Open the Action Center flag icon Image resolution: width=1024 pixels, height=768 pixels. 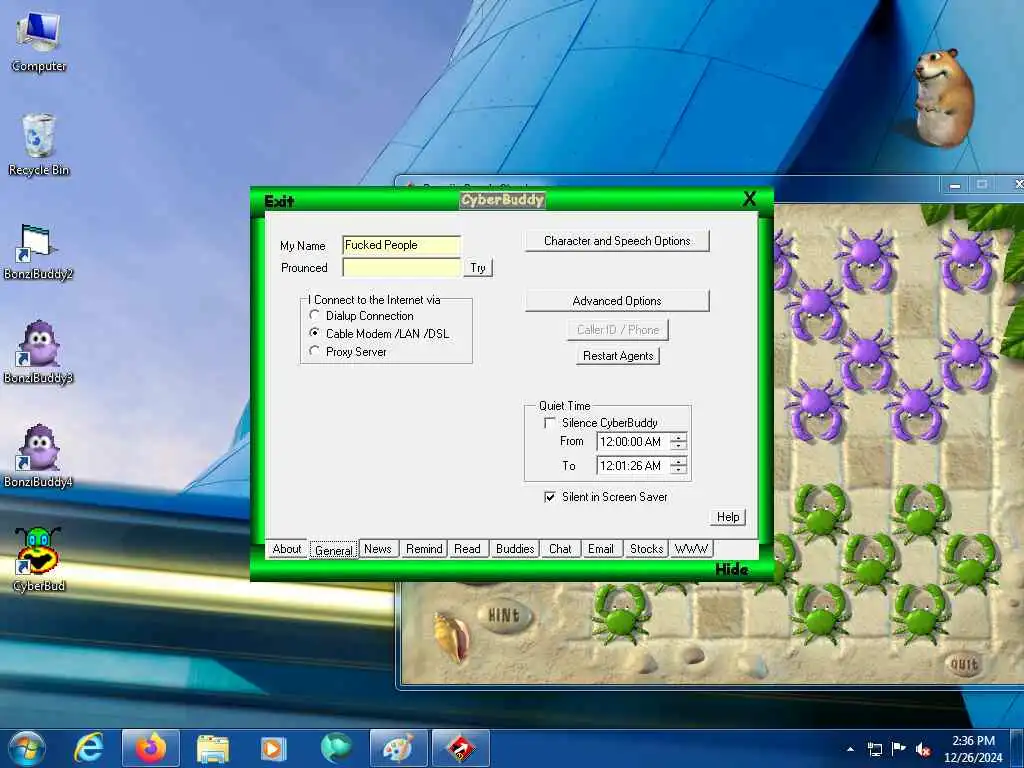899,749
